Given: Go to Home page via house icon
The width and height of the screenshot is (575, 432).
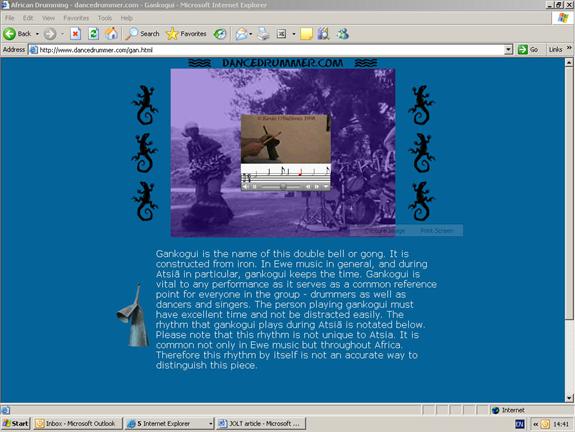Looking at the screenshot, I should pos(111,34).
